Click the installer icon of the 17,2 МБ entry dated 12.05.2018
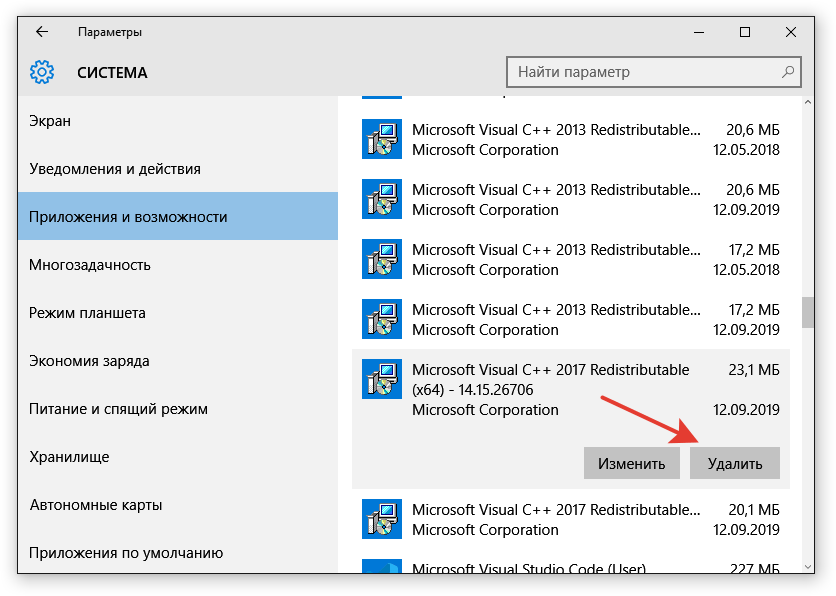The image size is (836, 596). click(x=382, y=259)
